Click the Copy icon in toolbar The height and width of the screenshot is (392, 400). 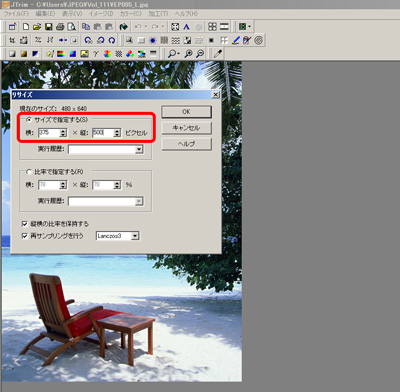coord(86,27)
